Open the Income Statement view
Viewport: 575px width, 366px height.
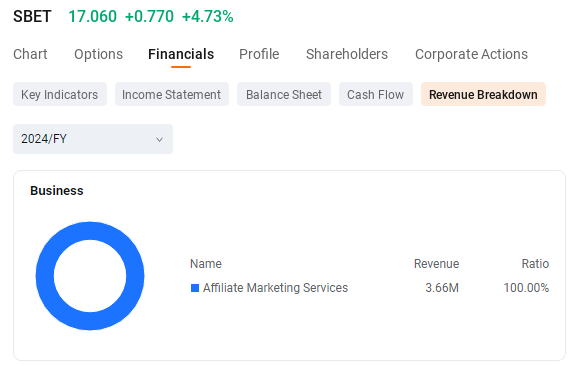pyautogui.click(x=172, y=94)
